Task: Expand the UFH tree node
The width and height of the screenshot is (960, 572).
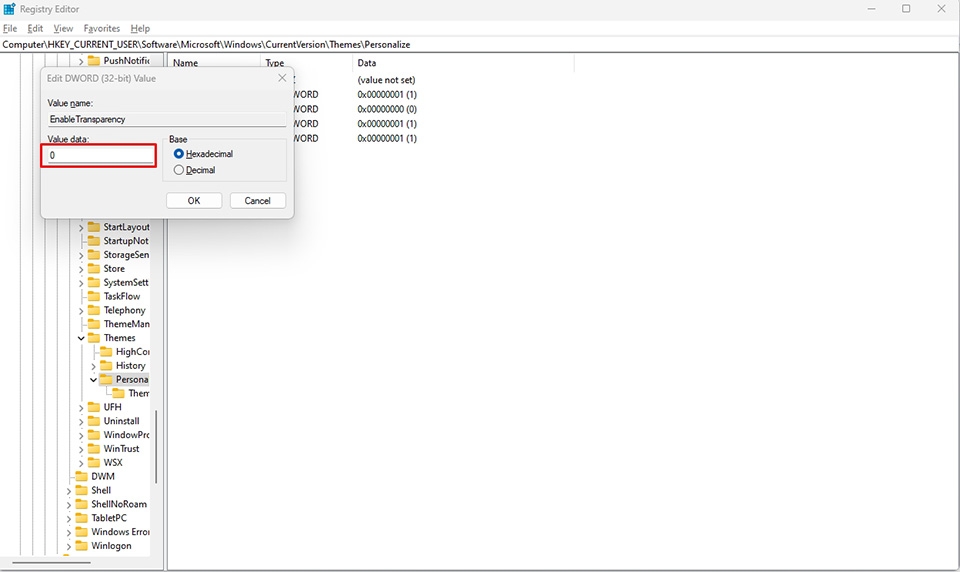Action: (x=81, y=407)
